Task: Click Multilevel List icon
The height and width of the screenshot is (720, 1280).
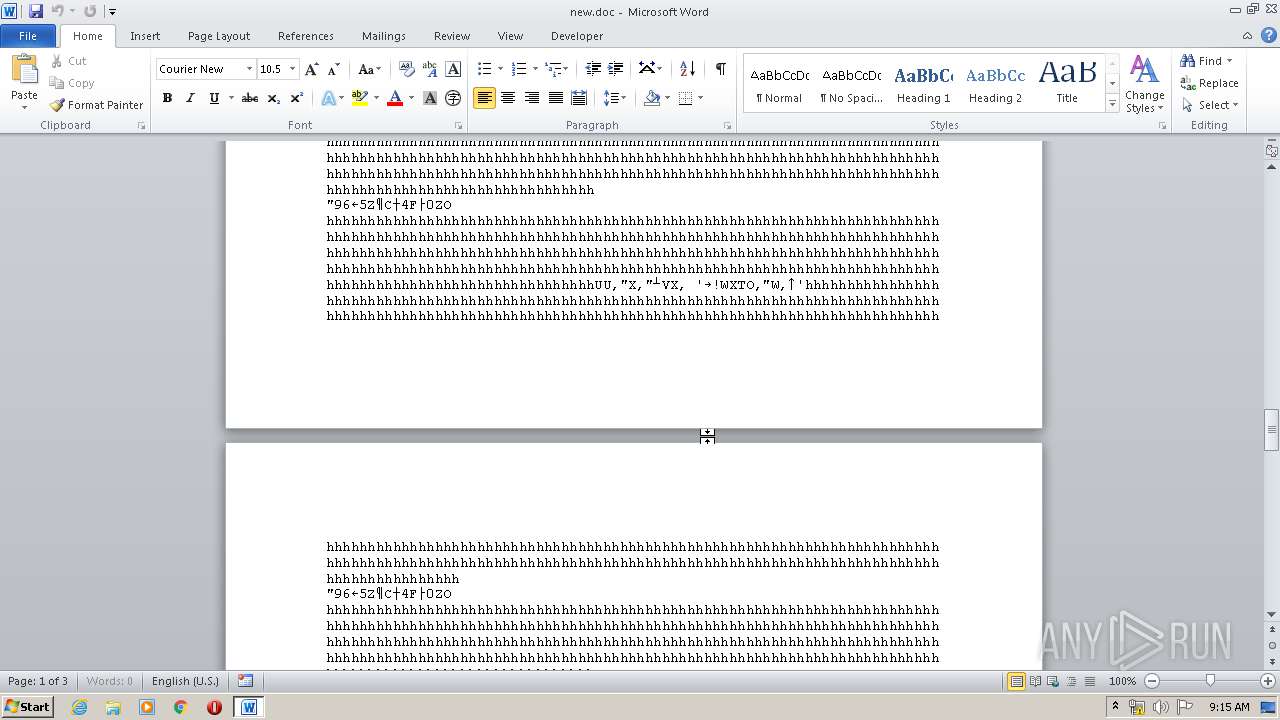Action: tap(553, 69)
